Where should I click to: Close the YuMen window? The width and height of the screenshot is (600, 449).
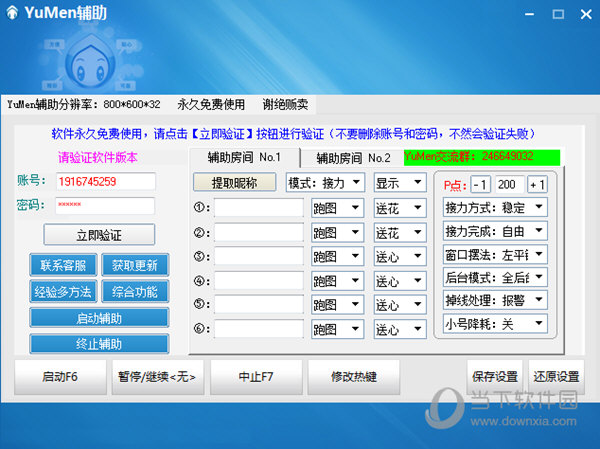click(586, 14)
